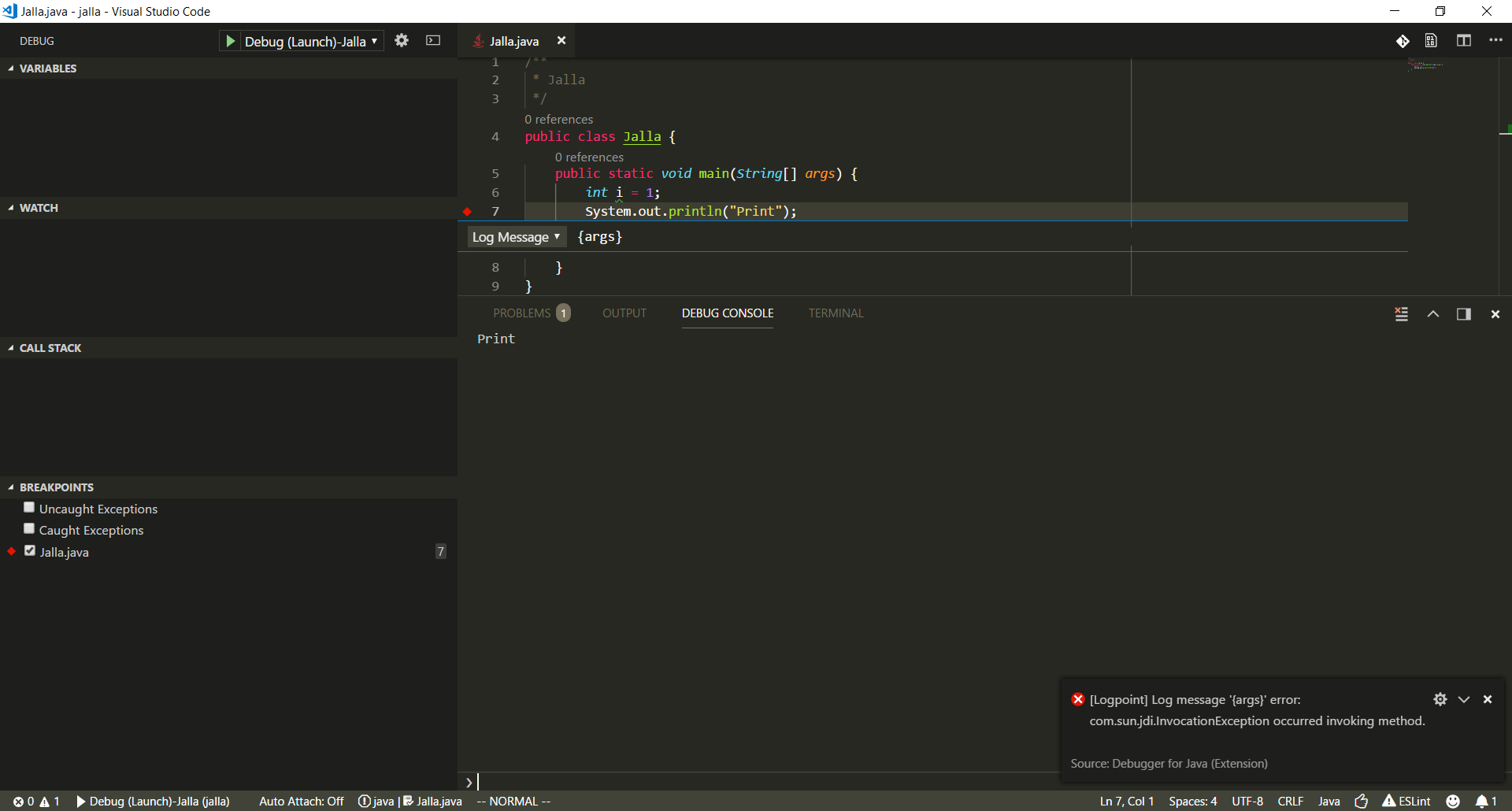Select the Java language mode in status bar
The image size is (1512, 811).
point(1329,801)
